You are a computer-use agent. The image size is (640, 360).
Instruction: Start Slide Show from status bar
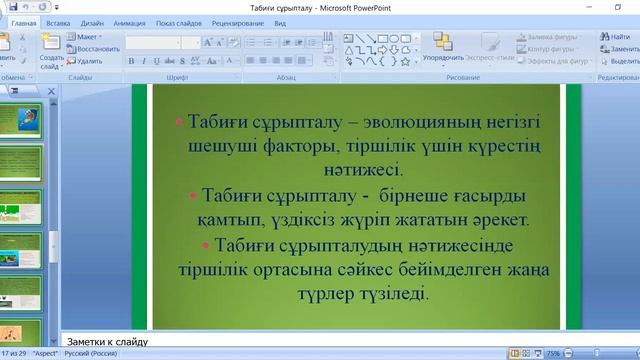point(538,353)
